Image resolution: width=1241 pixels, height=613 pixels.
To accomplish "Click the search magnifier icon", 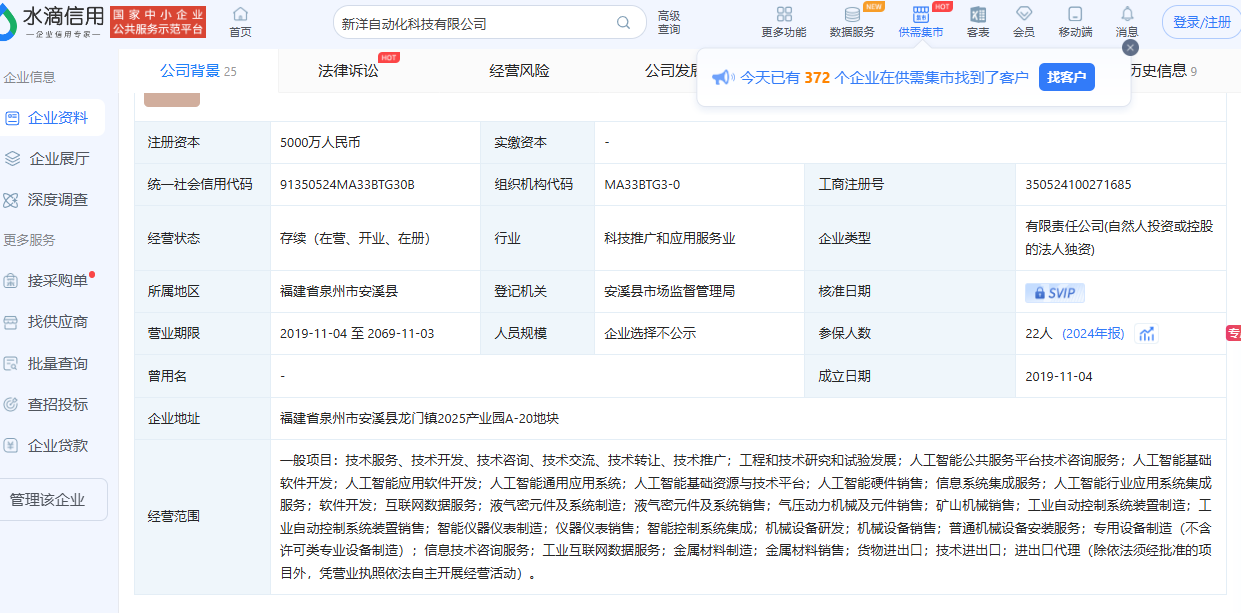I will coord(623,22).
